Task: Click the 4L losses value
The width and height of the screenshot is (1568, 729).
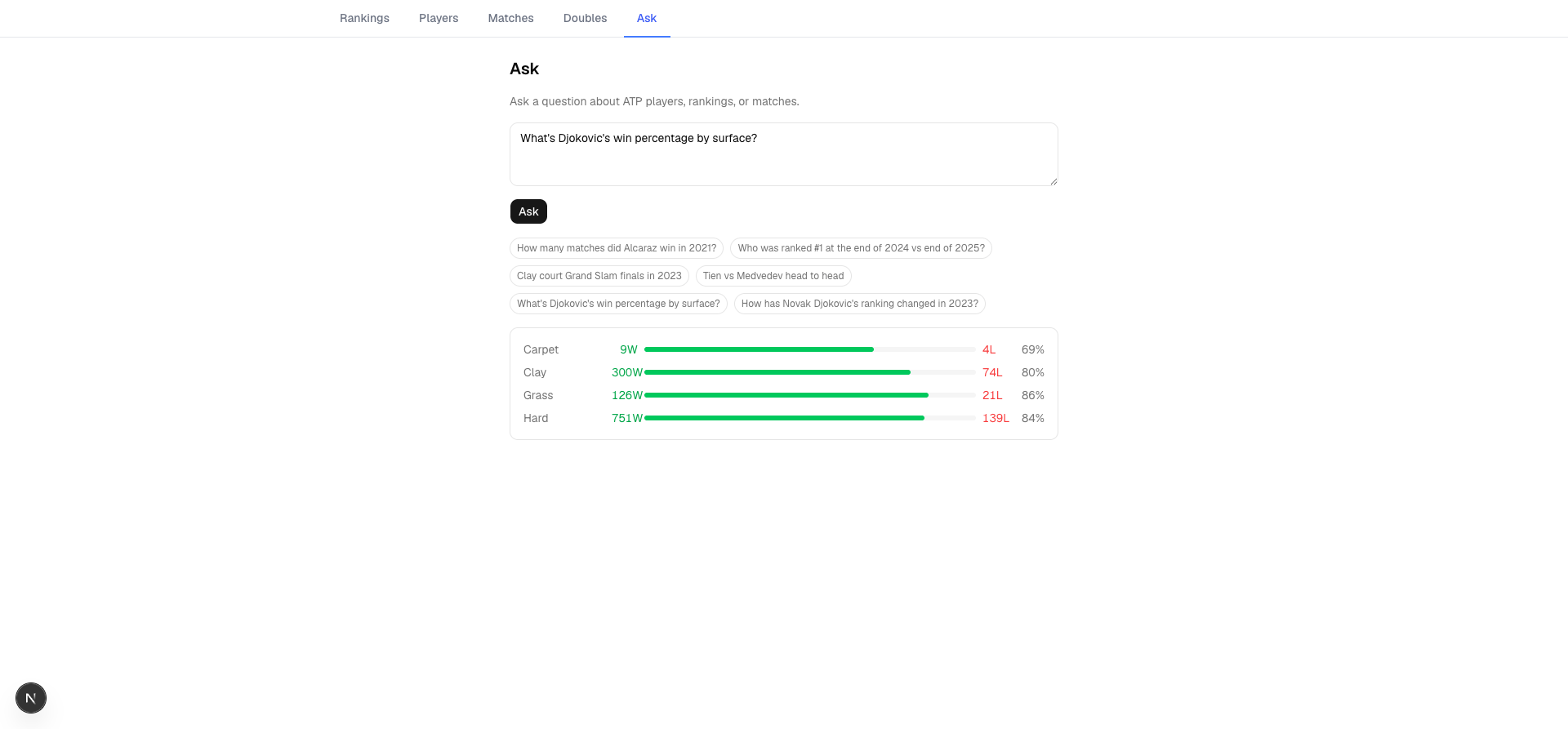Action: (989, 349)
